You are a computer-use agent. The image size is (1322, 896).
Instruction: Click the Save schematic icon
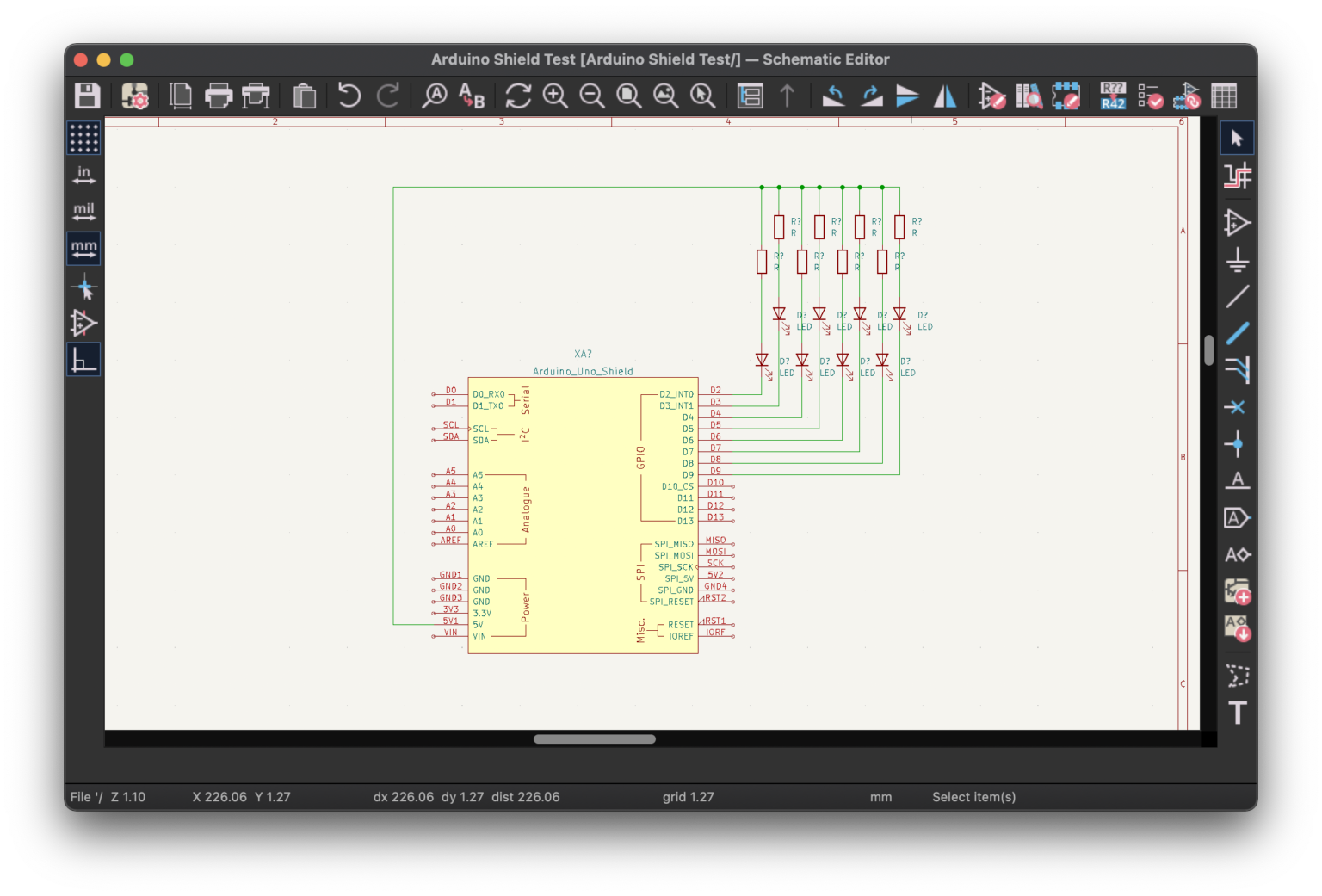(x=87, y=96)
